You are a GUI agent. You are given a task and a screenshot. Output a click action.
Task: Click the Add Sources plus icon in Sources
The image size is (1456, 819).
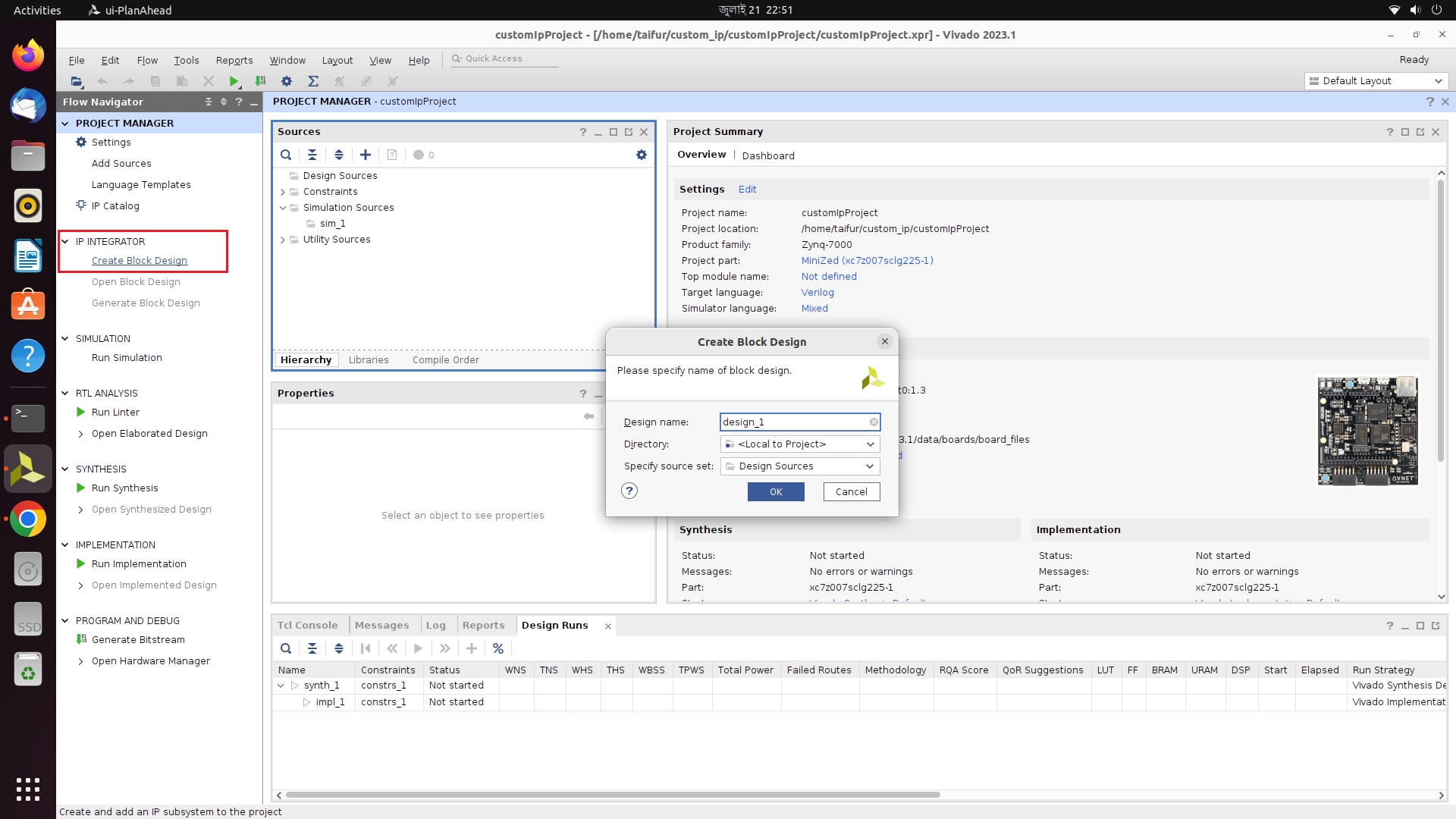point(366,155)
